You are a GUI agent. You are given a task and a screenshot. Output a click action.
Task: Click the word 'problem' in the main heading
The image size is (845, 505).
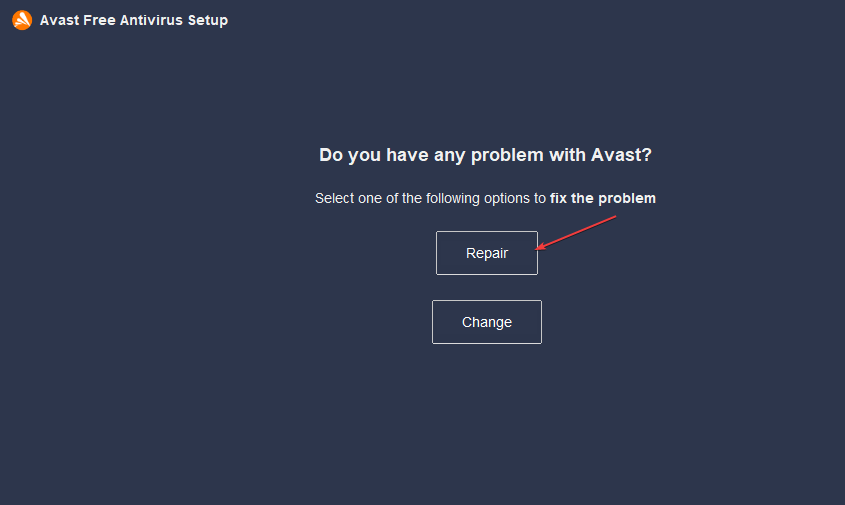pyautogui.click(x=507, y=156)
